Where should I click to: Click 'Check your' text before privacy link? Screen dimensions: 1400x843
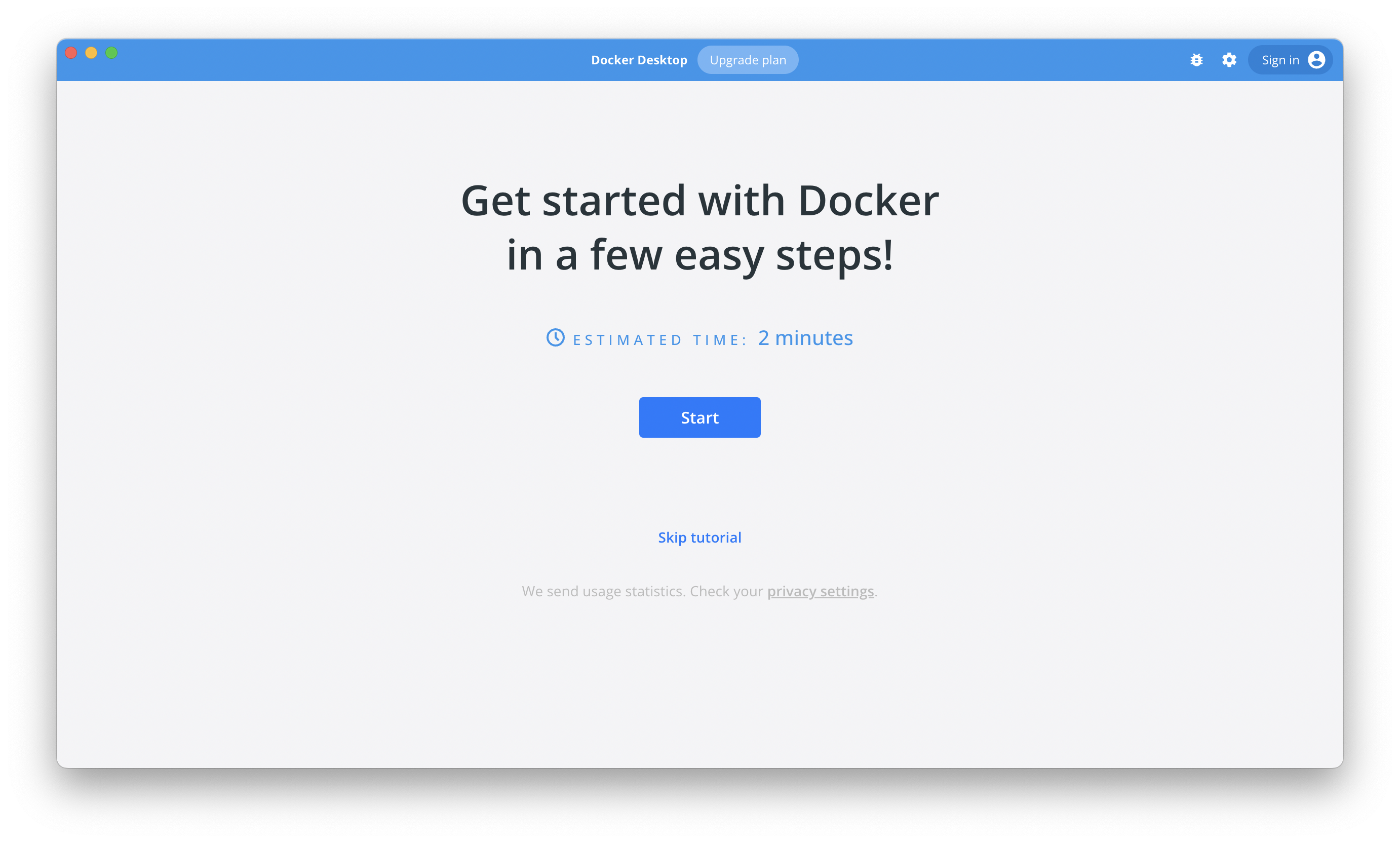click(x=726, y=591)
